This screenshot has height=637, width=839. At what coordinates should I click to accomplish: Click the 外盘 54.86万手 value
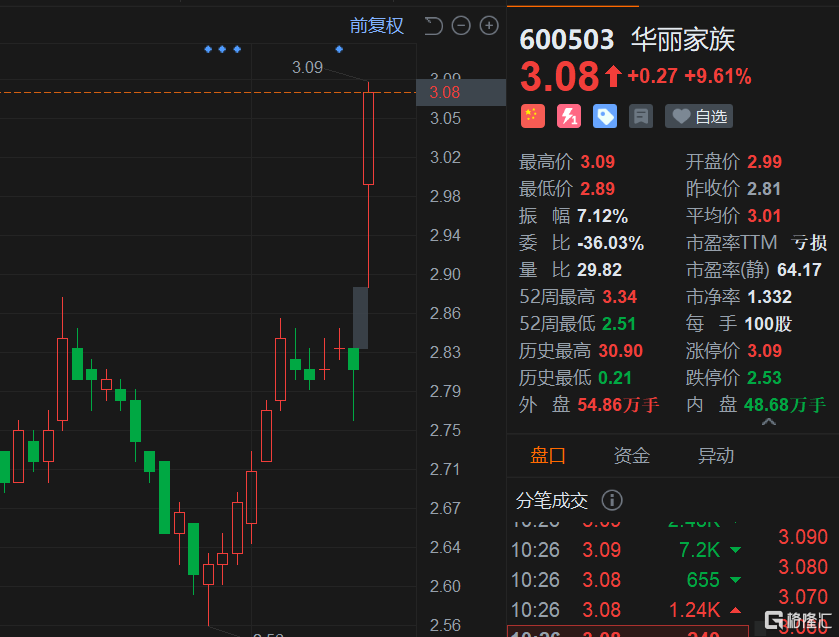(618, 405)
